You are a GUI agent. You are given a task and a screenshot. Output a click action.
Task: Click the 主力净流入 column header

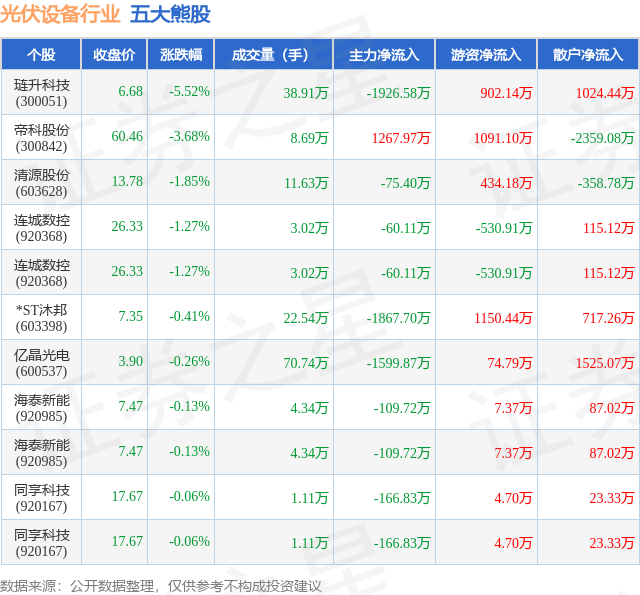[x=384, y=55]
